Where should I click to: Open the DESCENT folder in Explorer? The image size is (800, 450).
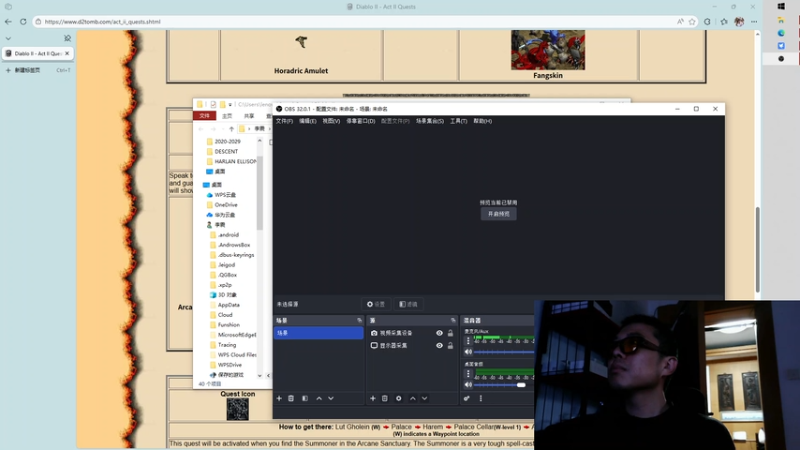coord(222,152)
